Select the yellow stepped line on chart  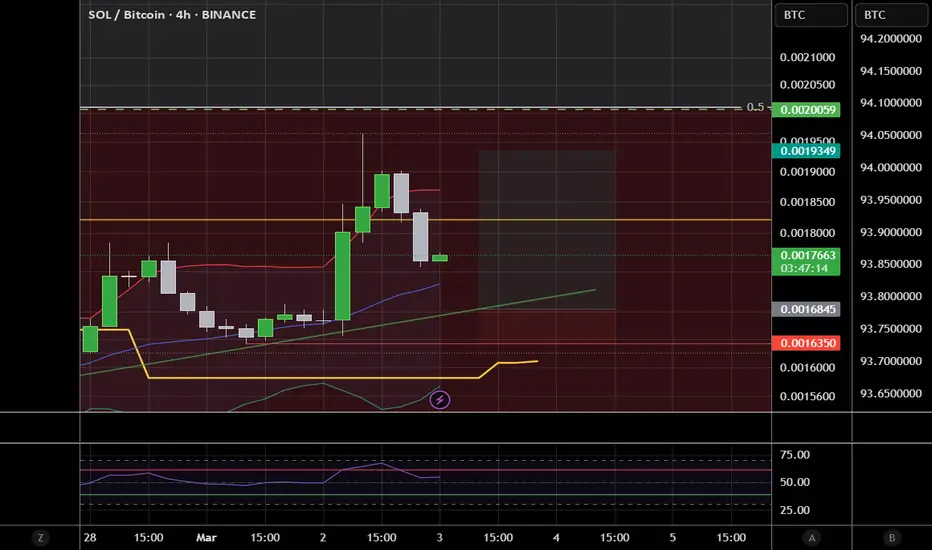click(309, 378)
